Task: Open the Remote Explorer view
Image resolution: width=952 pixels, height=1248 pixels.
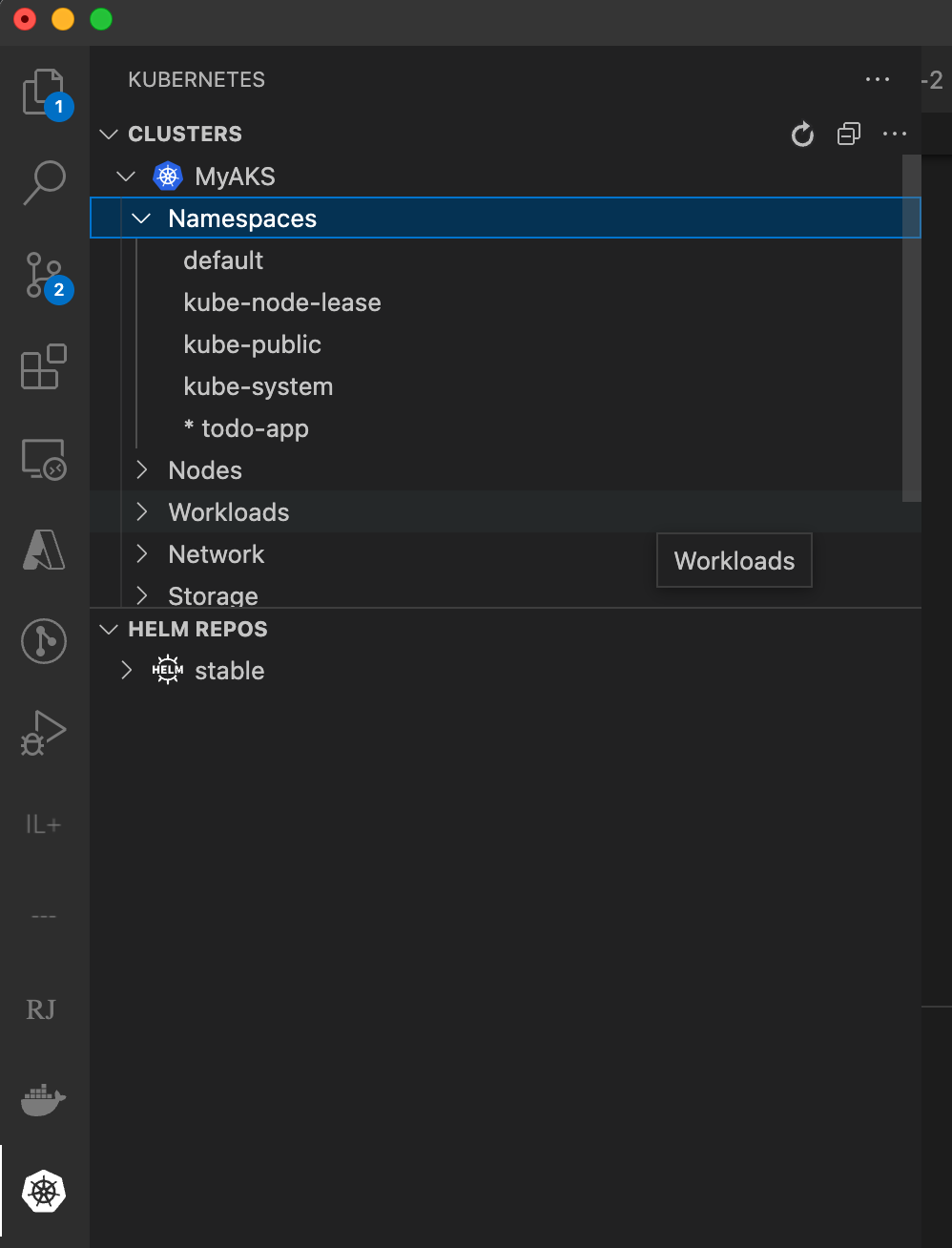Action: click(43, 459)
